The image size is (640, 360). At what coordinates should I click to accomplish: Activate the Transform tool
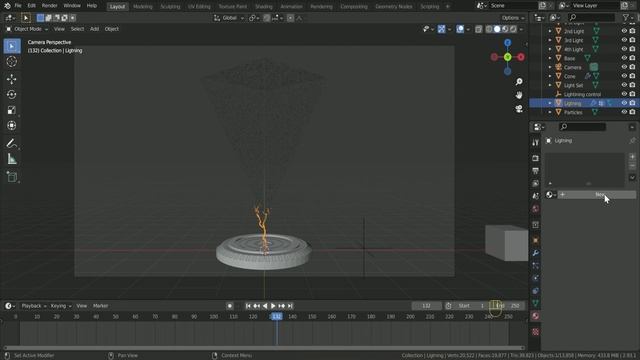(11, 126)
